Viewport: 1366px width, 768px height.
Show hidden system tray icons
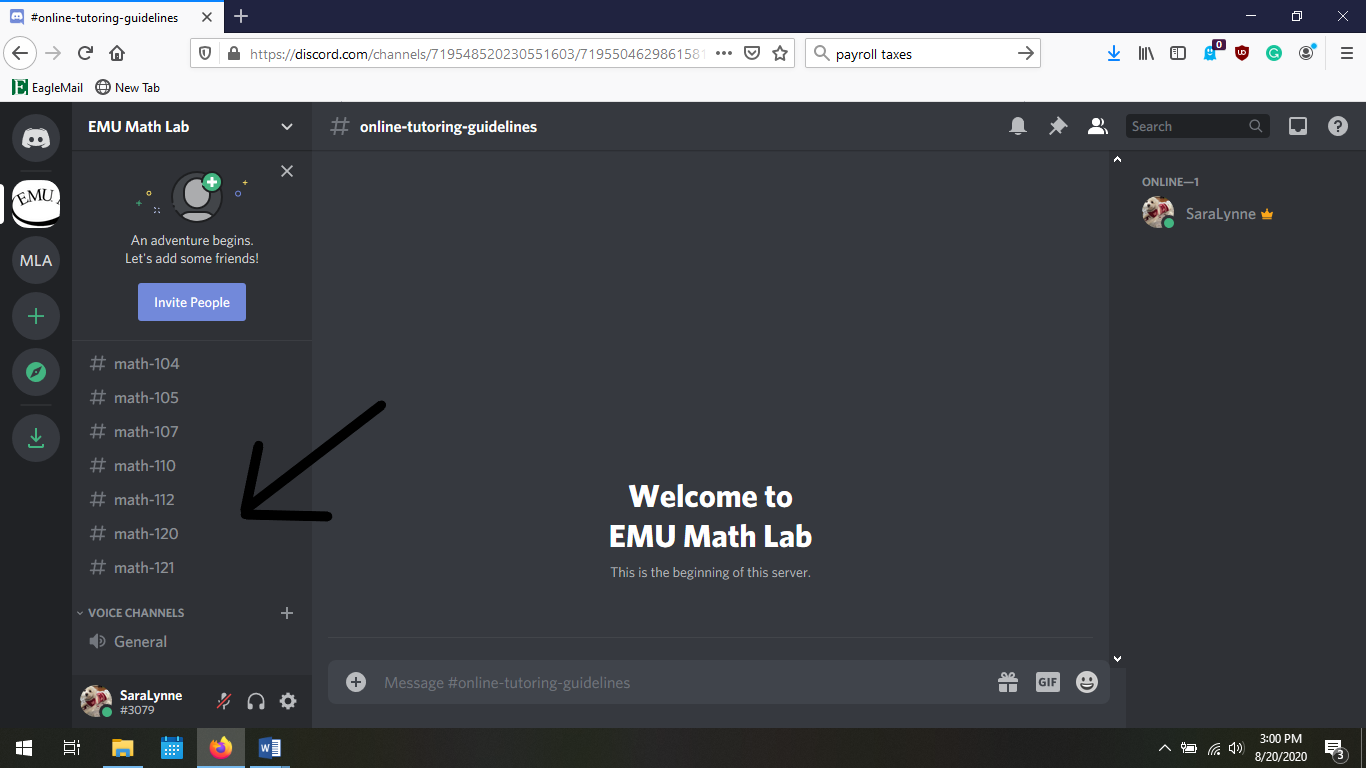[x=1164, y=748]
